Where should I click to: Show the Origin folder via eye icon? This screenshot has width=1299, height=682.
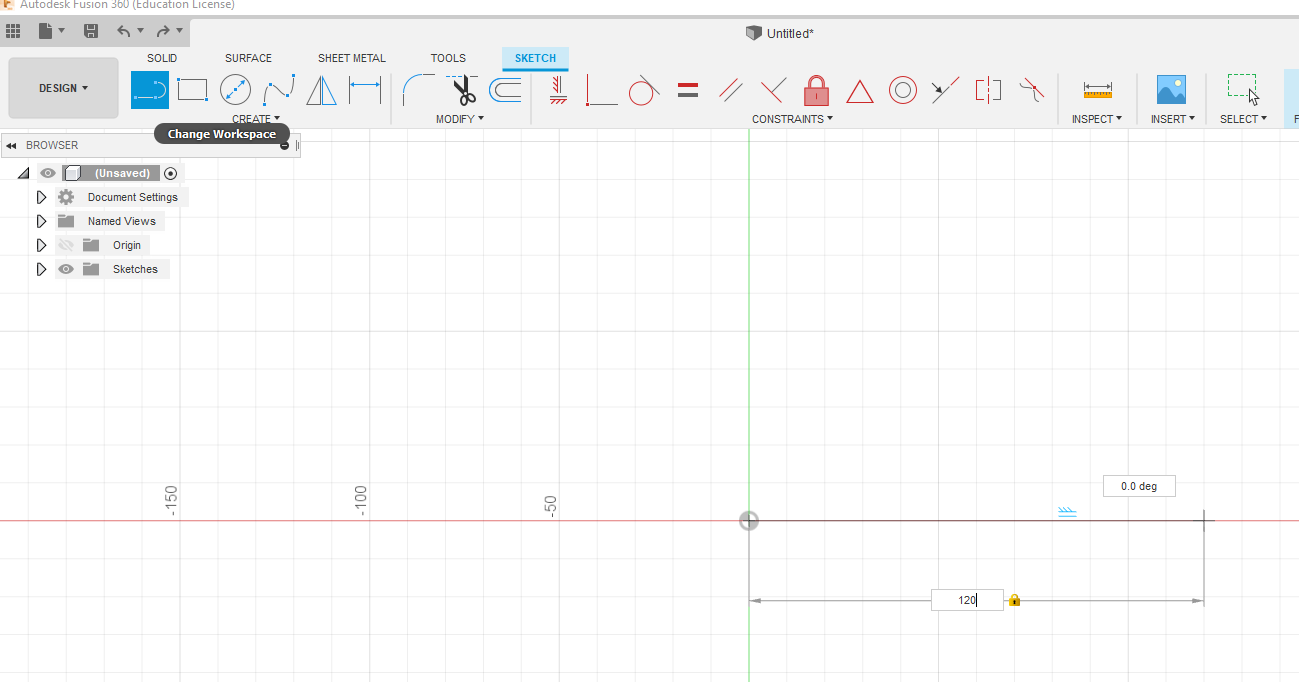tap(66, 245)
